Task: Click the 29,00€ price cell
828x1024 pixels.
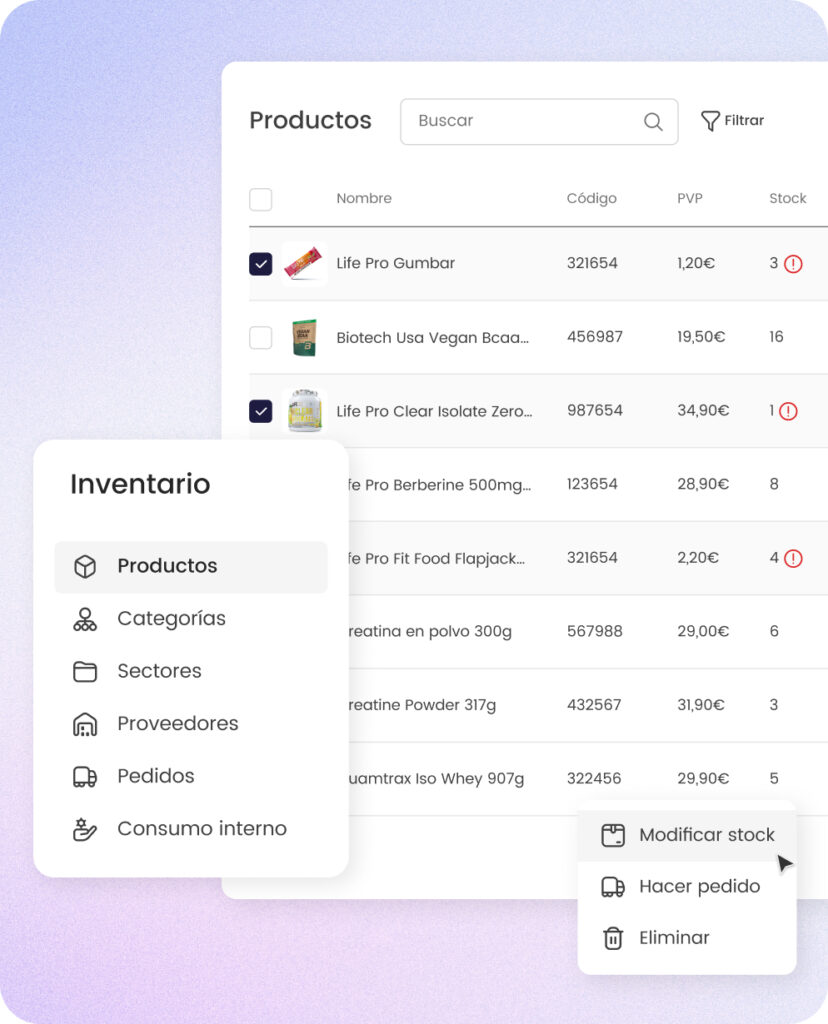Action: [x=703, y=632]
